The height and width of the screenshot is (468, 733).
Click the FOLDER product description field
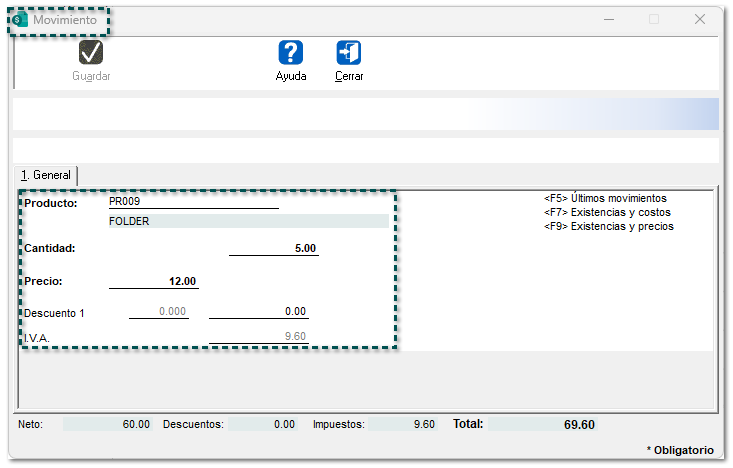pyautogui.click(x=248, y=221)
